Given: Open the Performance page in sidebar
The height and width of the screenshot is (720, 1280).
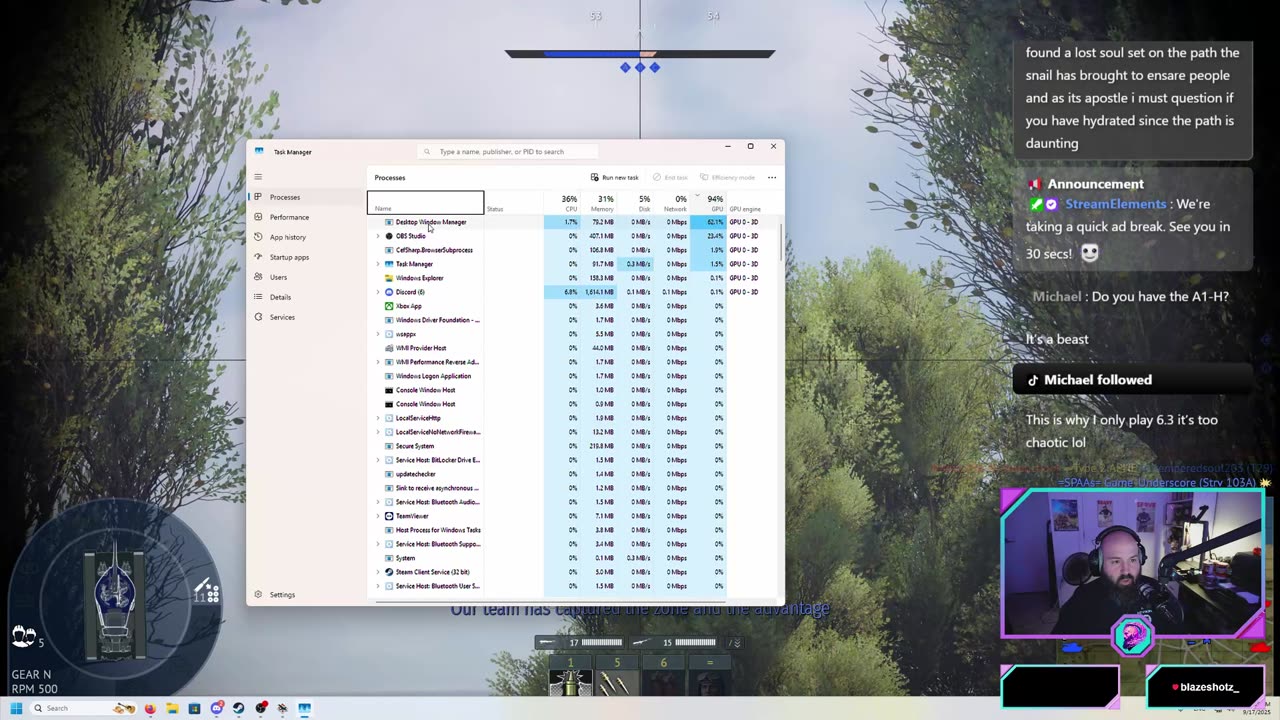Looking at the screenshot, I should [307, 217].
